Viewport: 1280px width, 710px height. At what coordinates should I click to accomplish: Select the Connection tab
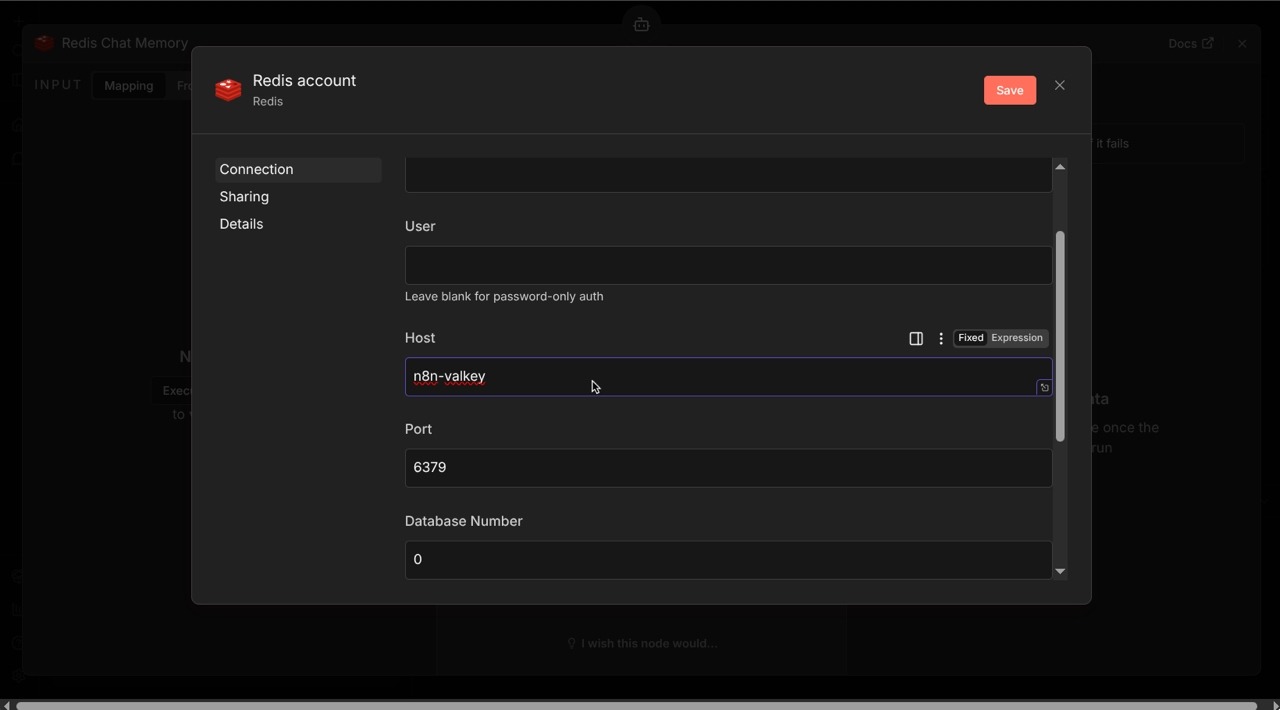click(x=298, y=170)
